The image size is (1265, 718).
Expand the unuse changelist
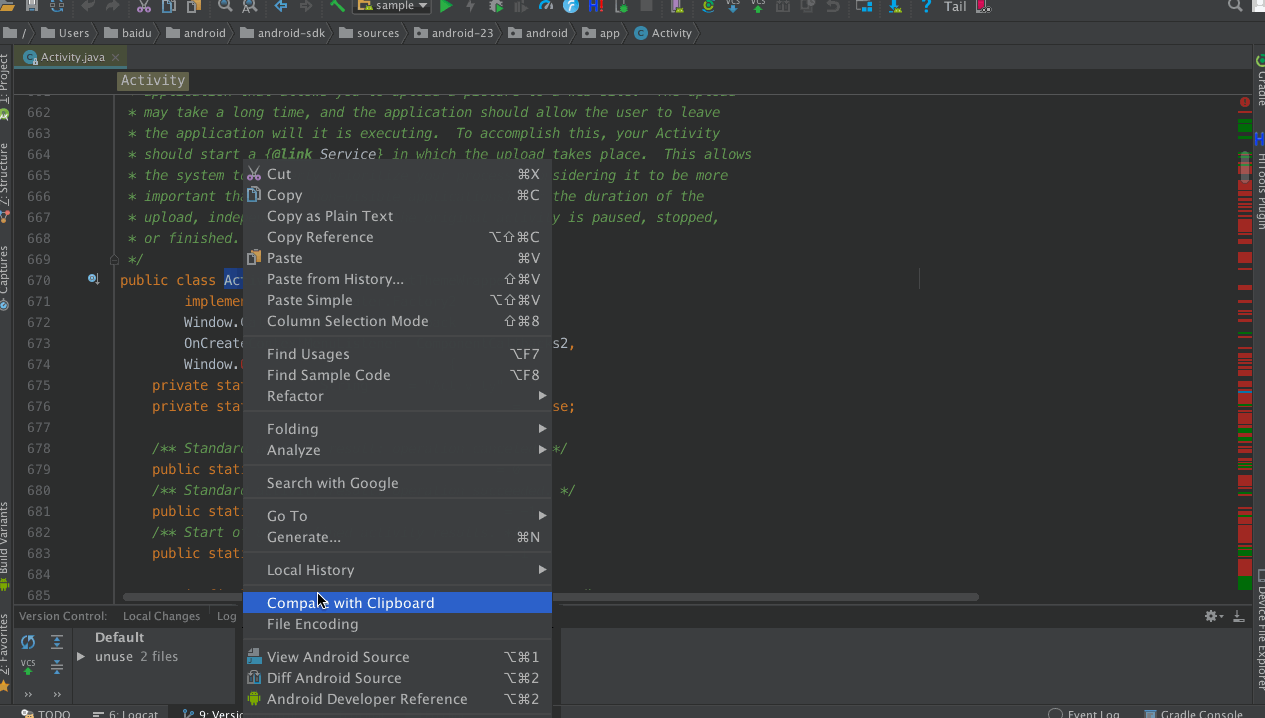[x=81, y=657]
